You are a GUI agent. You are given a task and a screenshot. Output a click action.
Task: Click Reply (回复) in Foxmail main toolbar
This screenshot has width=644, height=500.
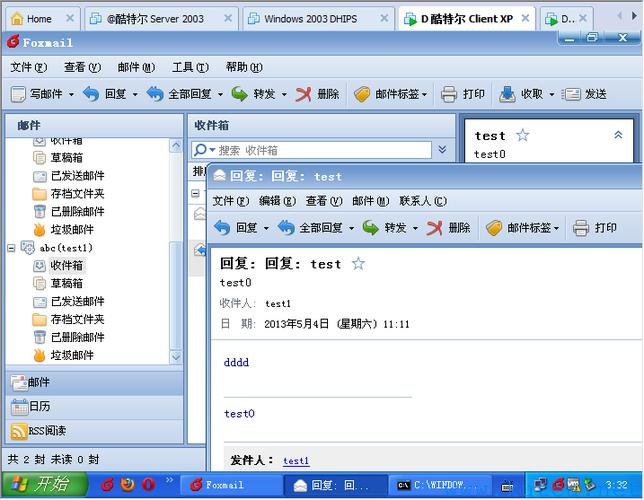[104, 94]
